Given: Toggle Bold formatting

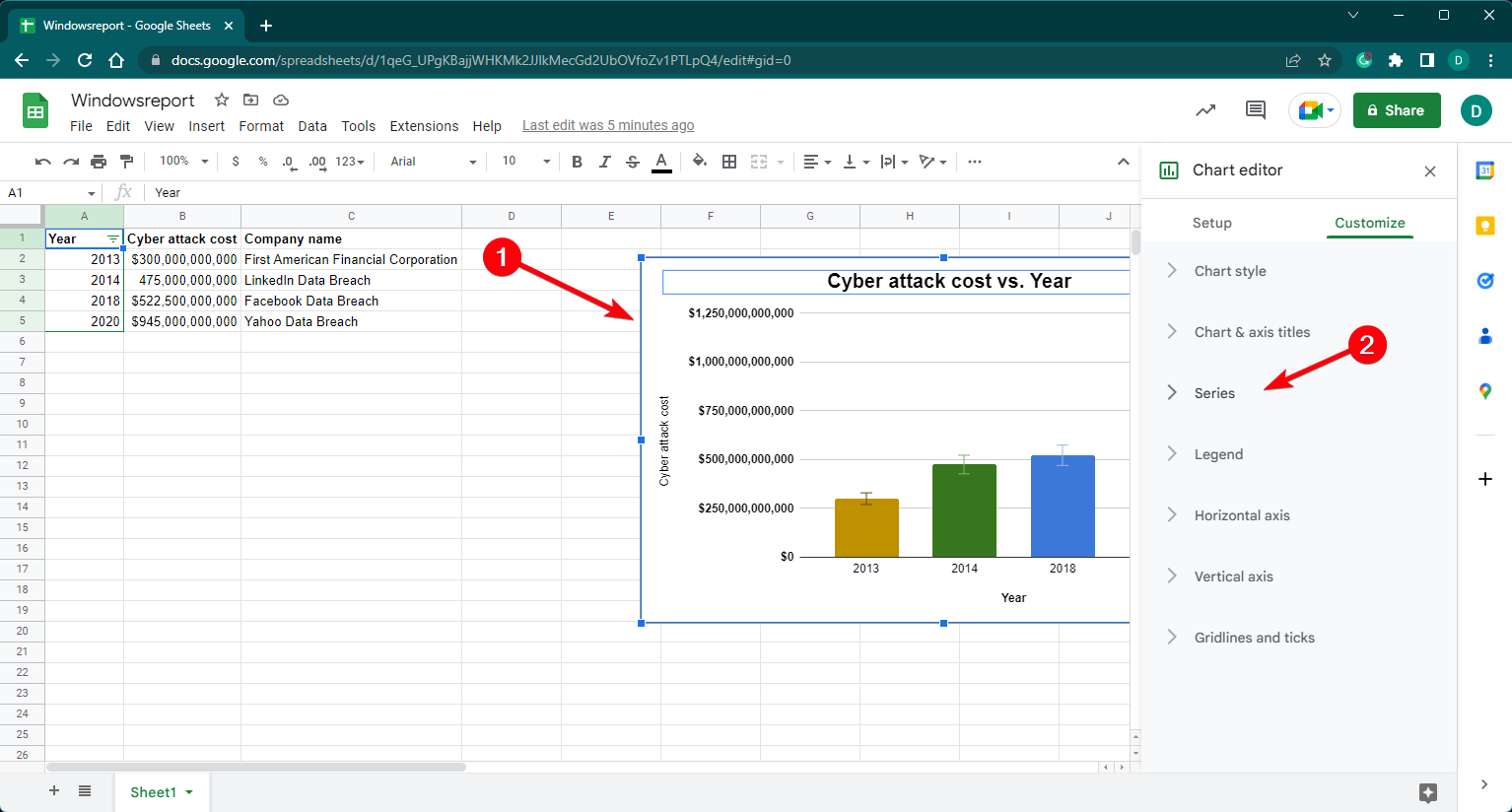Looking at the screenshot, I should (577, 162).
